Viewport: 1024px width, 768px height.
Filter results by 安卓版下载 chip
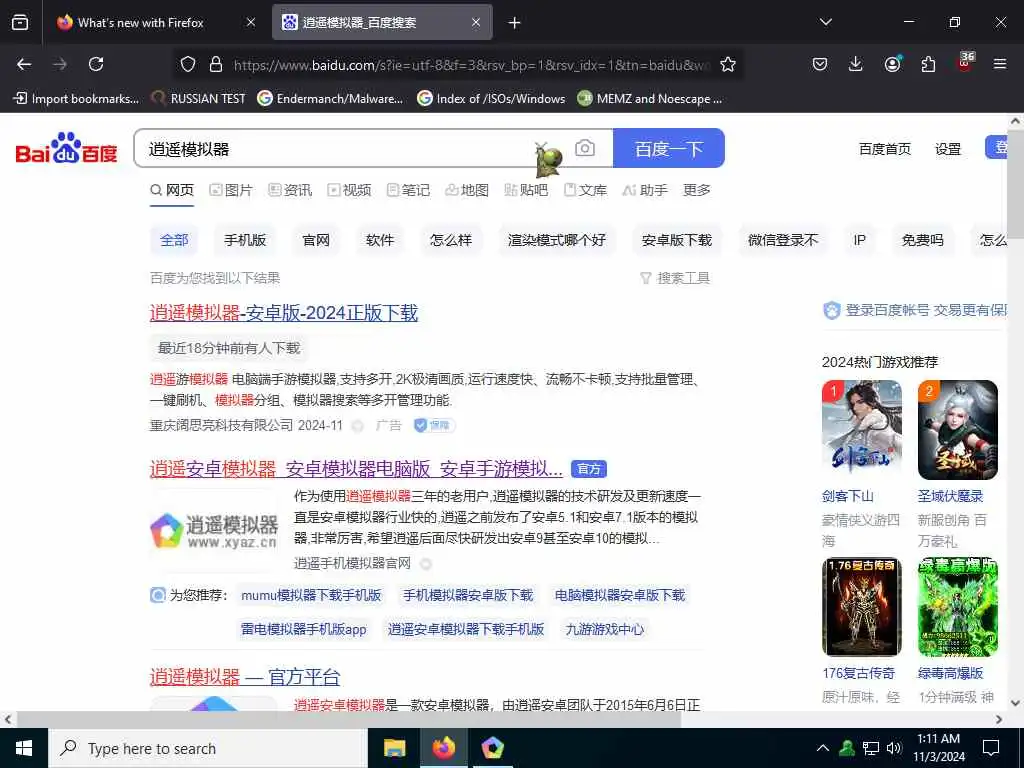click(677, 240)
